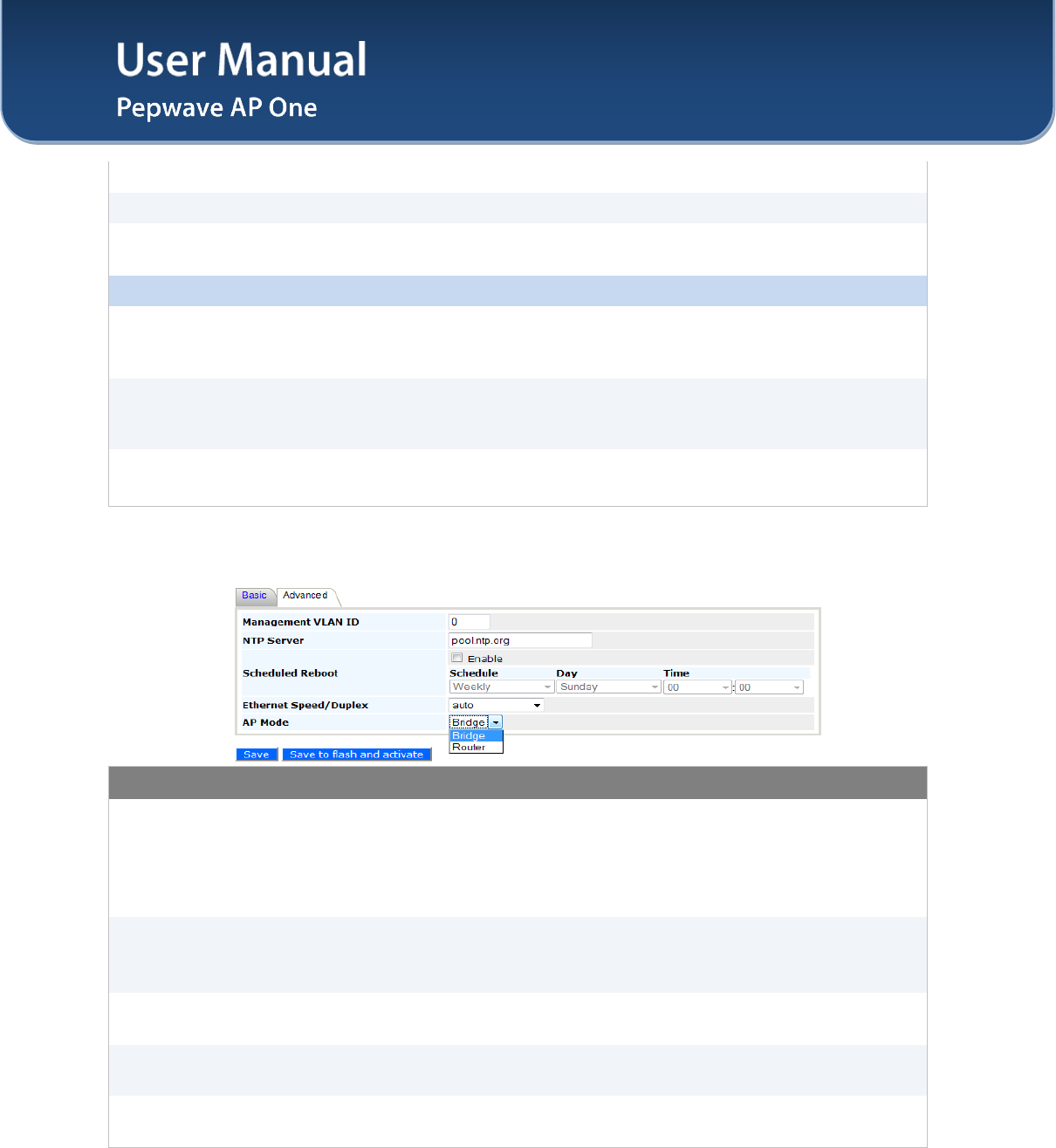Click the AP Mode label
Screen dimensions: 1056x1148
265,722
